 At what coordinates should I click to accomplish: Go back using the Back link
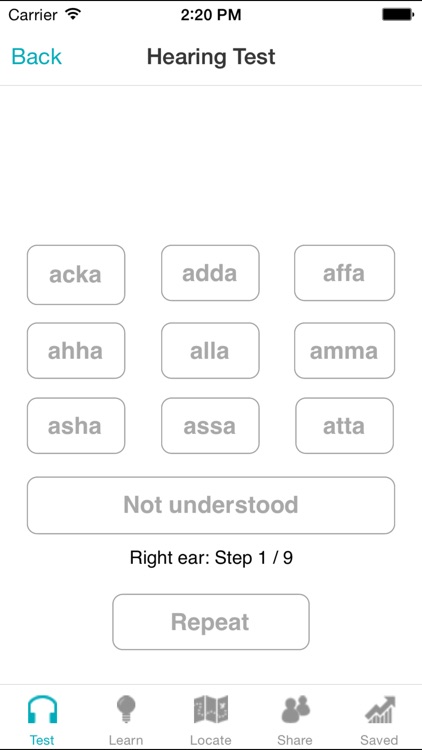tap(36, 56)
